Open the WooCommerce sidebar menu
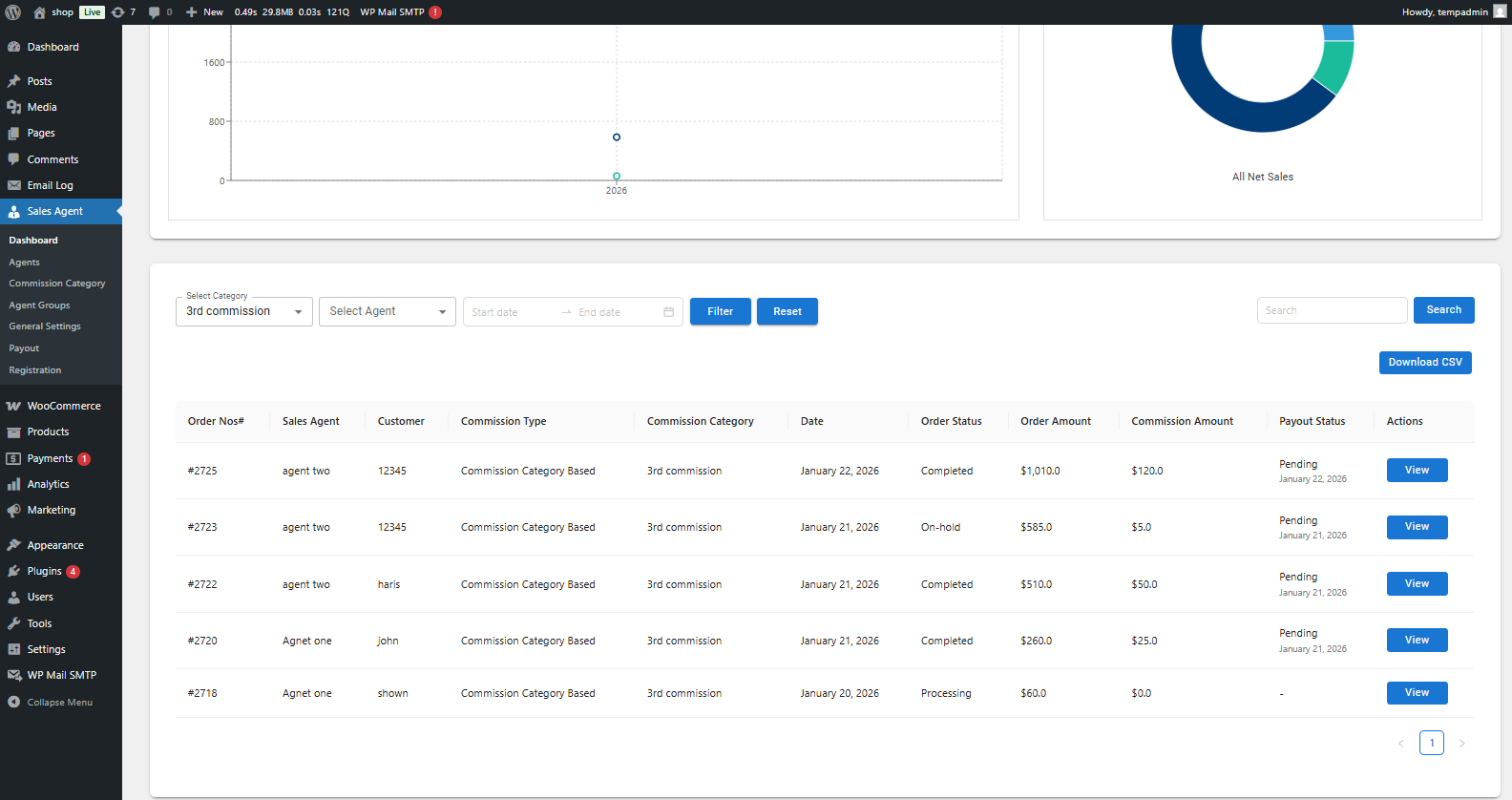The height and width of the screenshot is (800, 1512). (63, 406)
